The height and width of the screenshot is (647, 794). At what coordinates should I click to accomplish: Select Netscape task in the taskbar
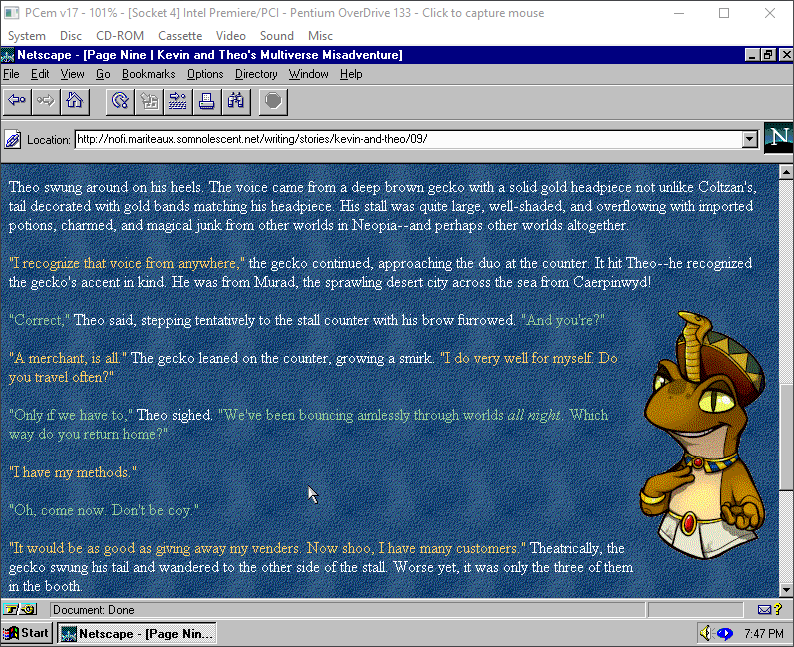[x=136, y=633]
